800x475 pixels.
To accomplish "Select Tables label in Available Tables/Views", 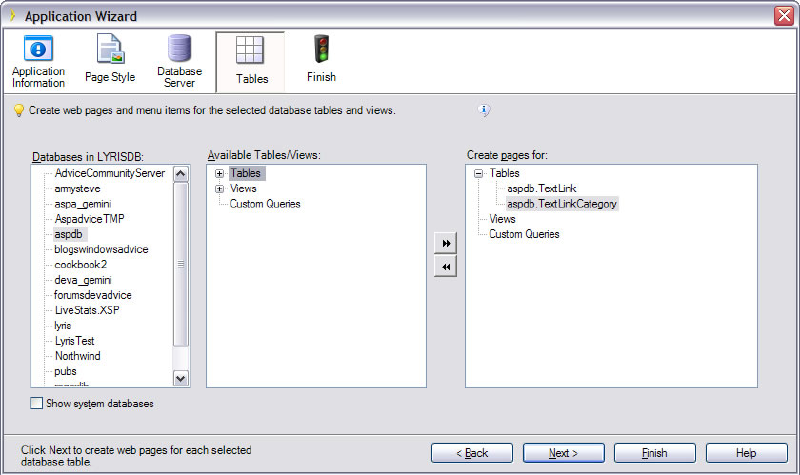I will pyautogui.click(x=245, y=173).
